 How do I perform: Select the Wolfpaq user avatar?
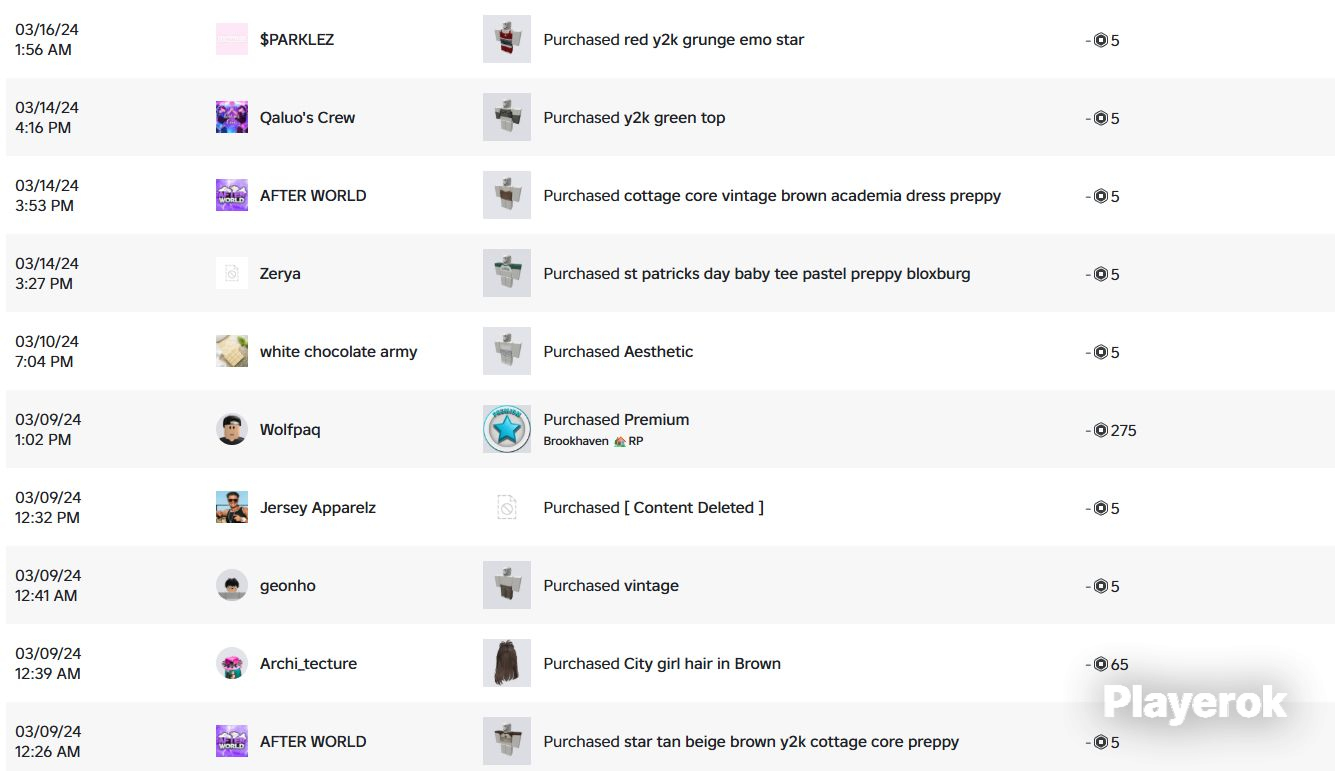click(232, 430)
